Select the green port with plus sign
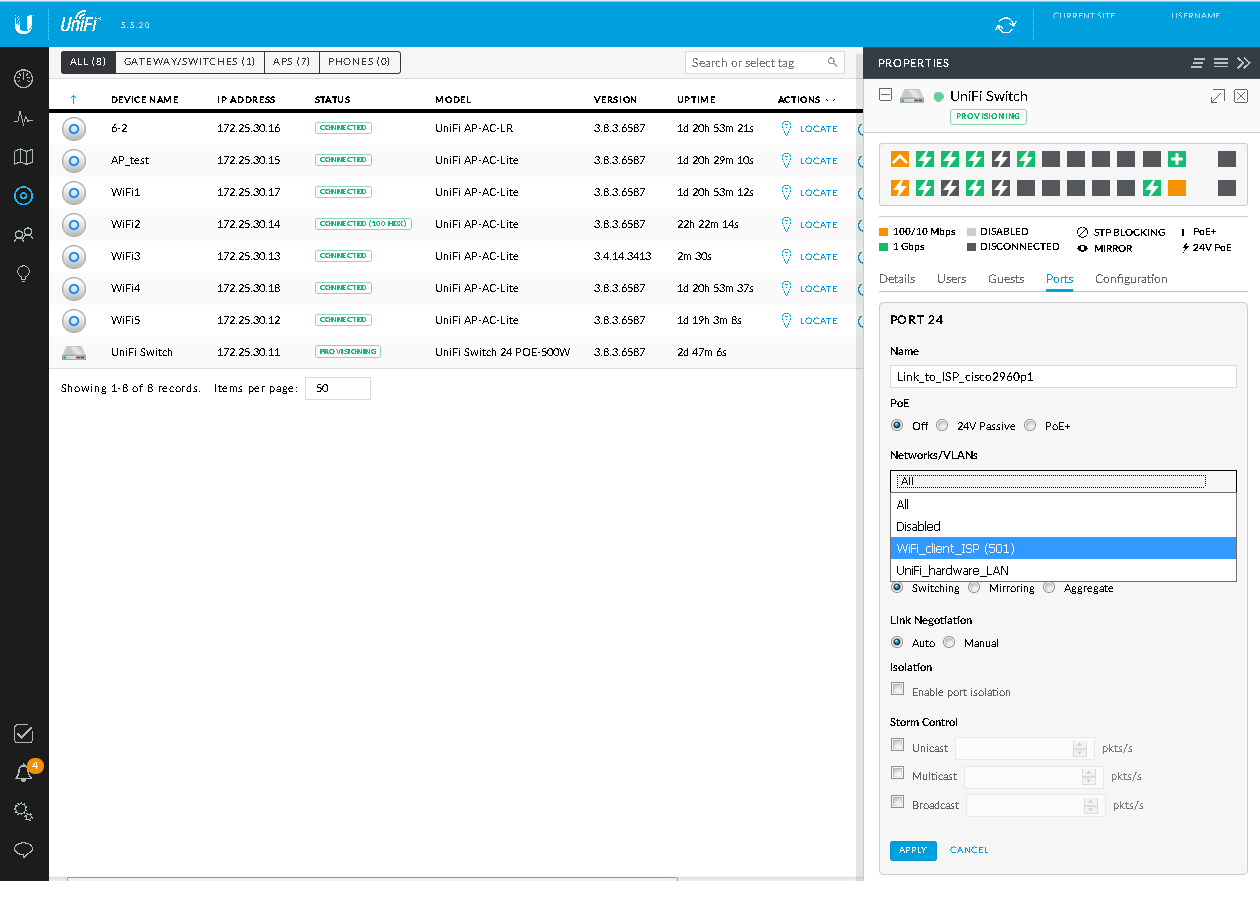The width and height of the screenshot is (1260, 914). click(1177, 159)
